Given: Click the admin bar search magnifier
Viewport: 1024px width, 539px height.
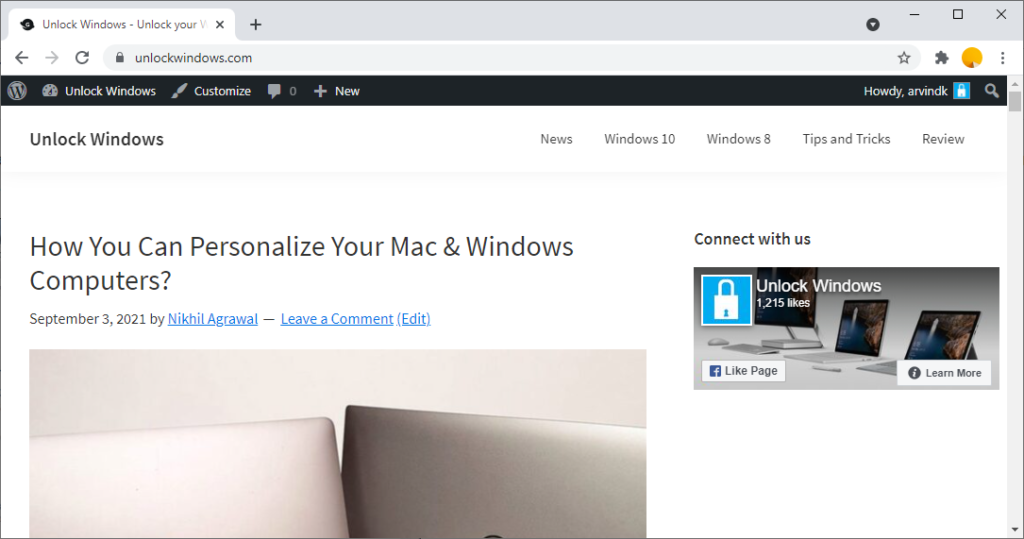Looking at the screenshot, I should 991,91.
